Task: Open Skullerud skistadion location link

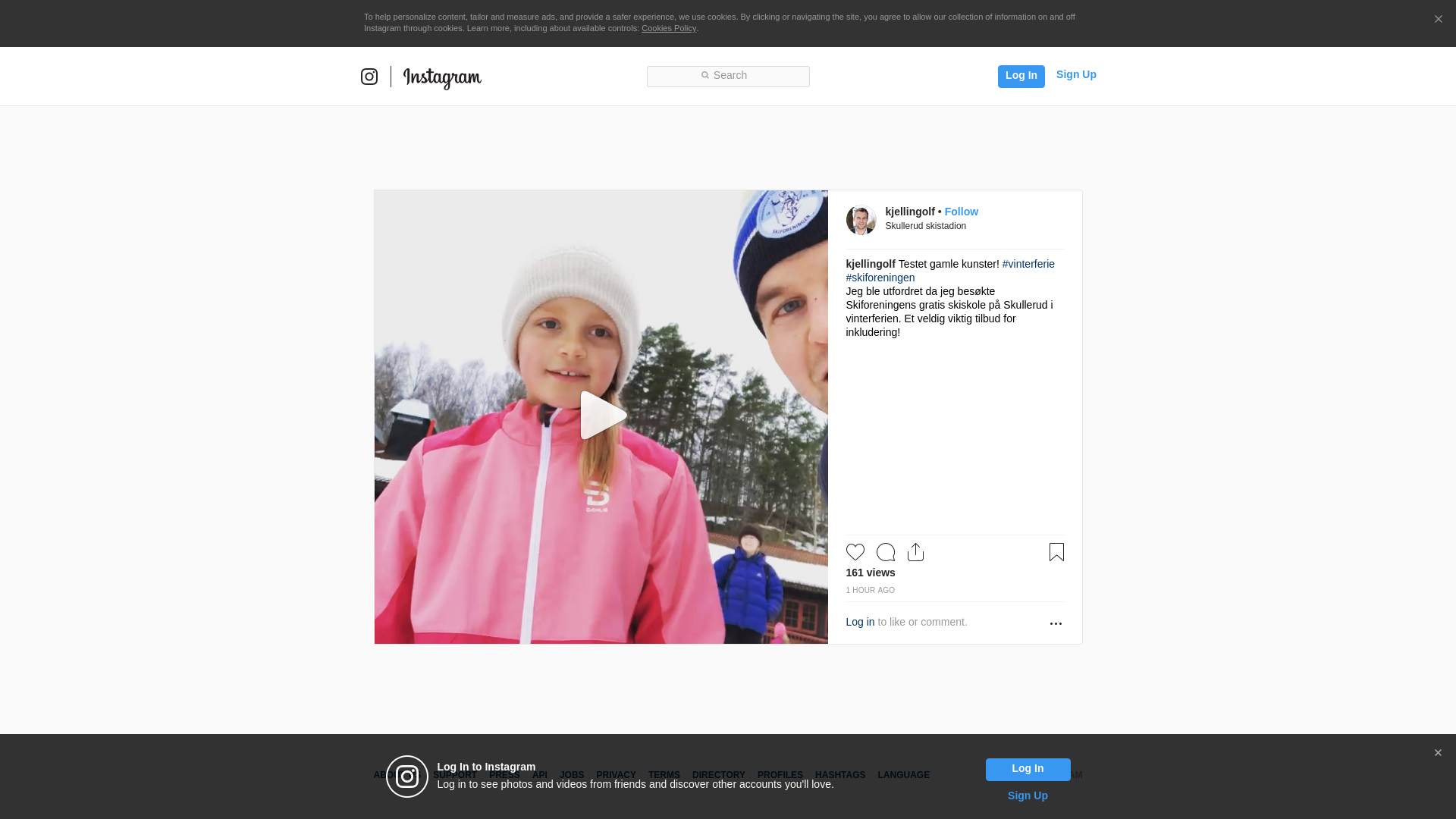Action: click(925, 226)
